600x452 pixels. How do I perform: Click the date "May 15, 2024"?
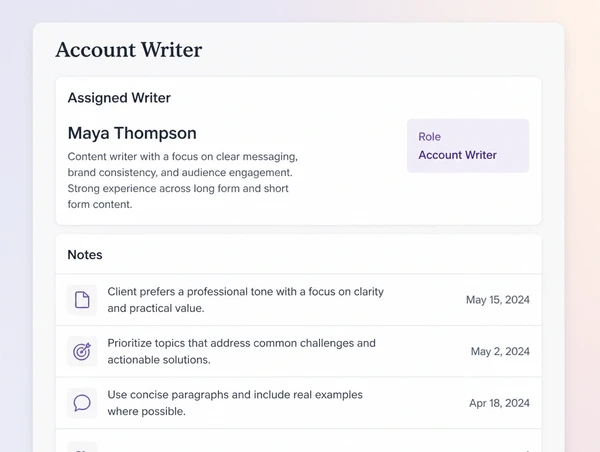498,300
